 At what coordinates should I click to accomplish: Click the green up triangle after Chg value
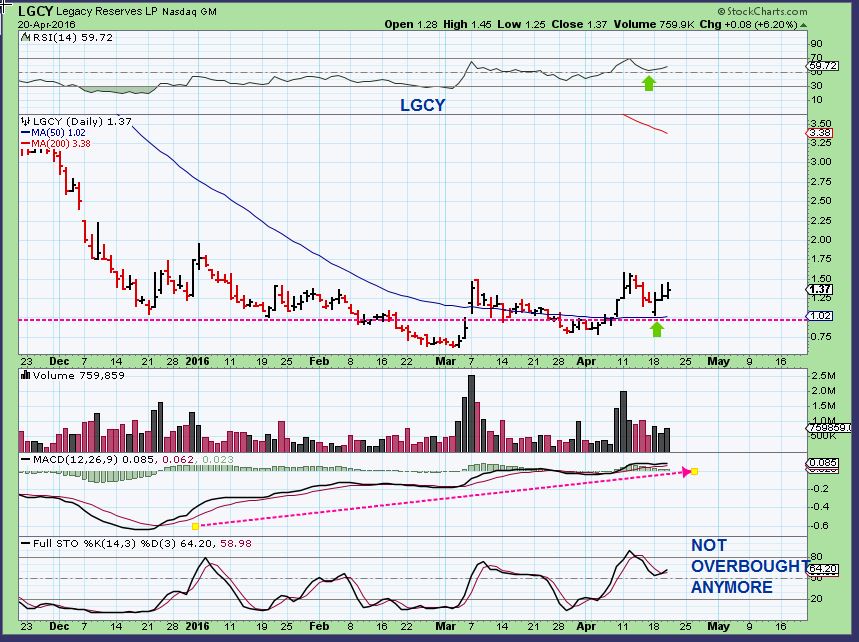803,25
